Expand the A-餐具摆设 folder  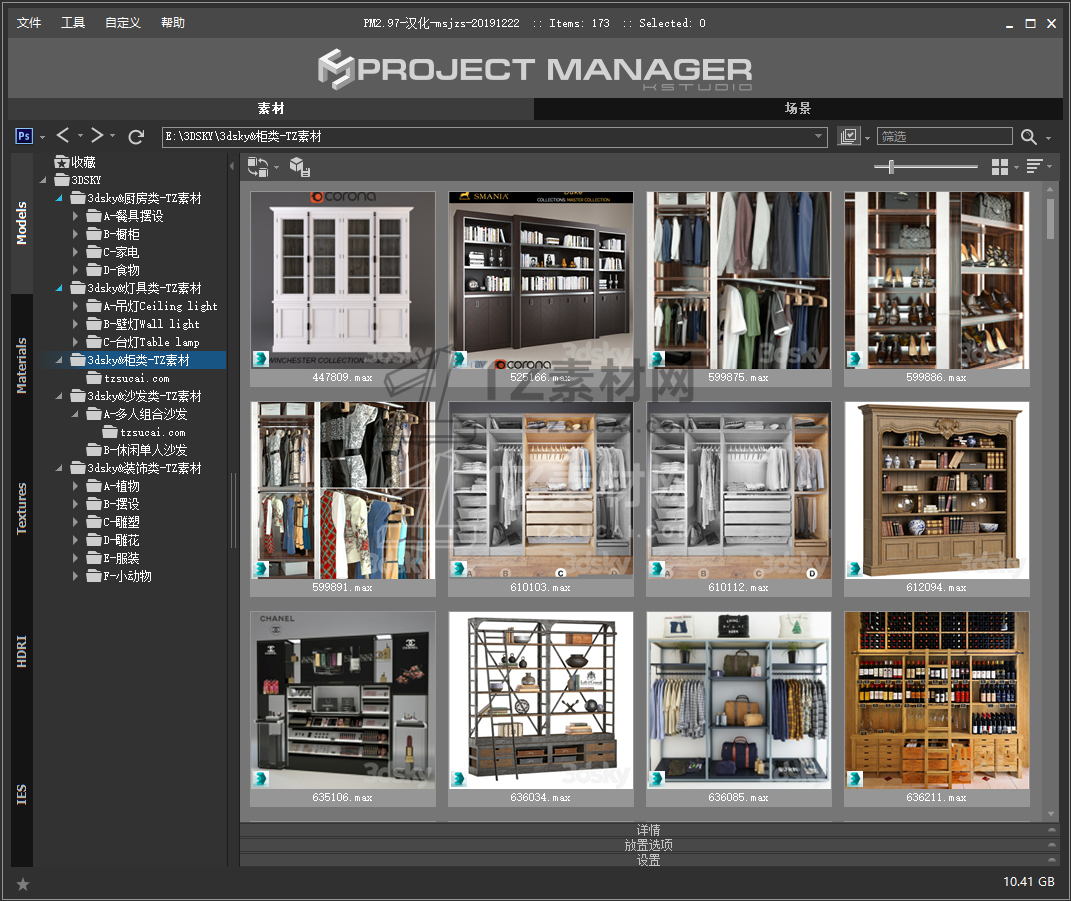pyautogui.click(x=76, y=216)
